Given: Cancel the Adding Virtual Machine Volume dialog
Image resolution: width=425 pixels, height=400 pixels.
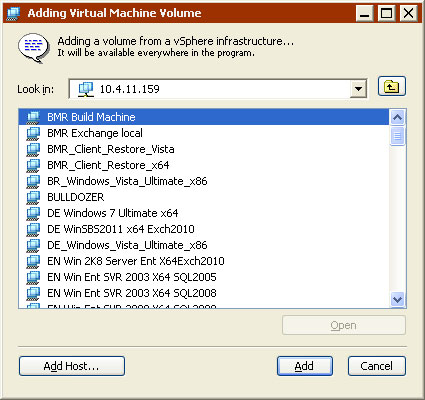Looking at the screenshot, I should [x=377, y=366].
